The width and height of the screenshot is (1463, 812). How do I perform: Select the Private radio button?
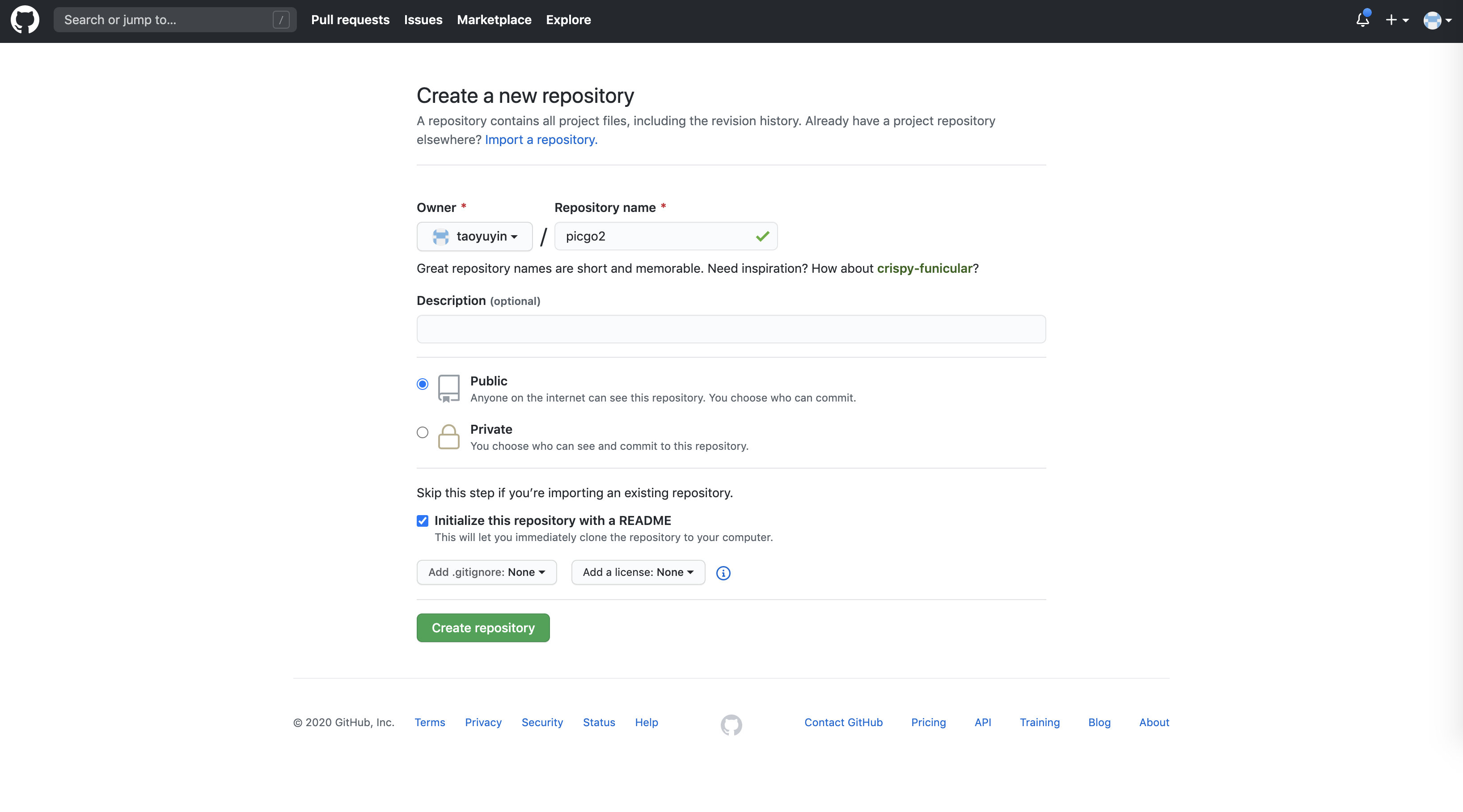click(x=422, y=433)
